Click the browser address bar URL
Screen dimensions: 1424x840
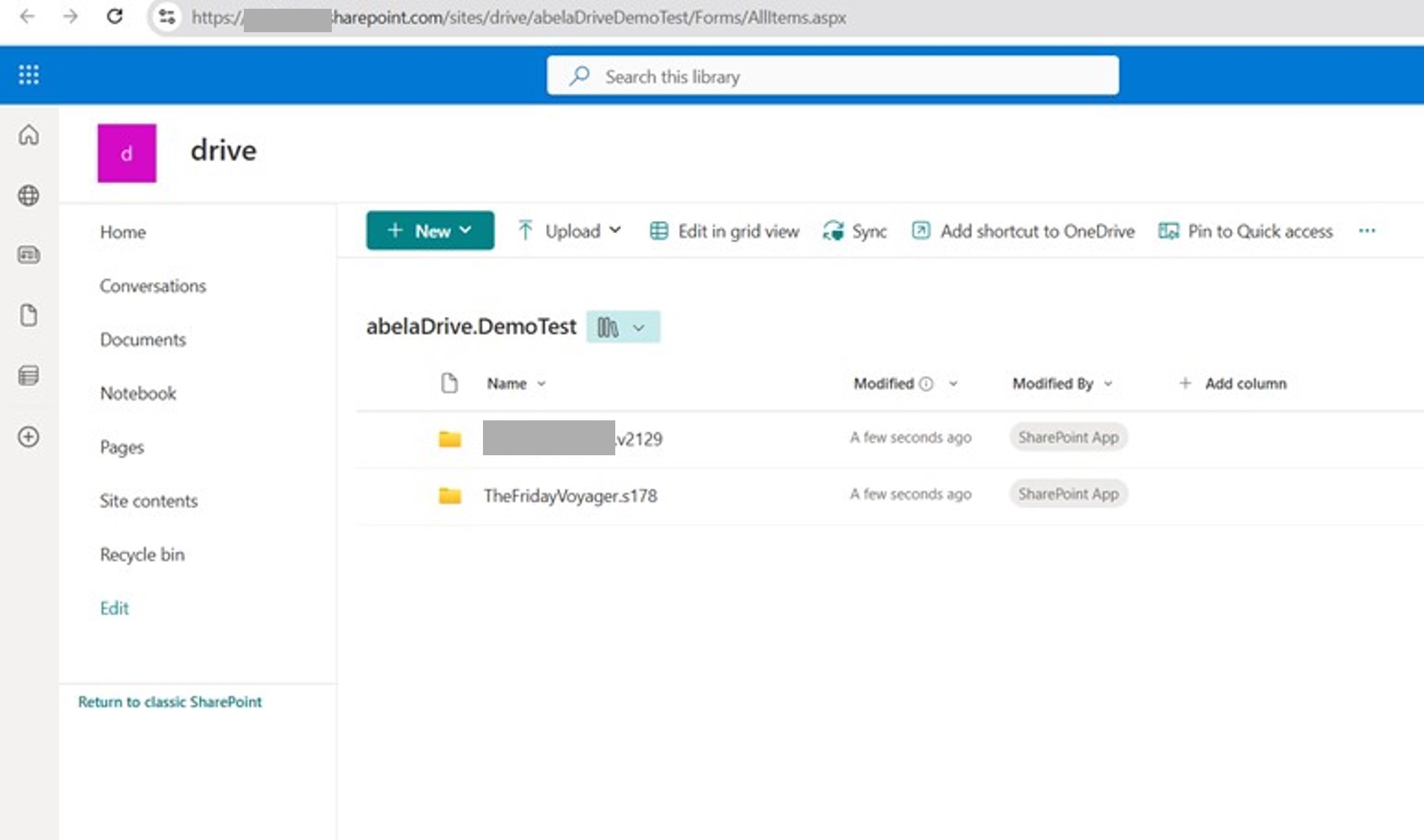point(519,17)
